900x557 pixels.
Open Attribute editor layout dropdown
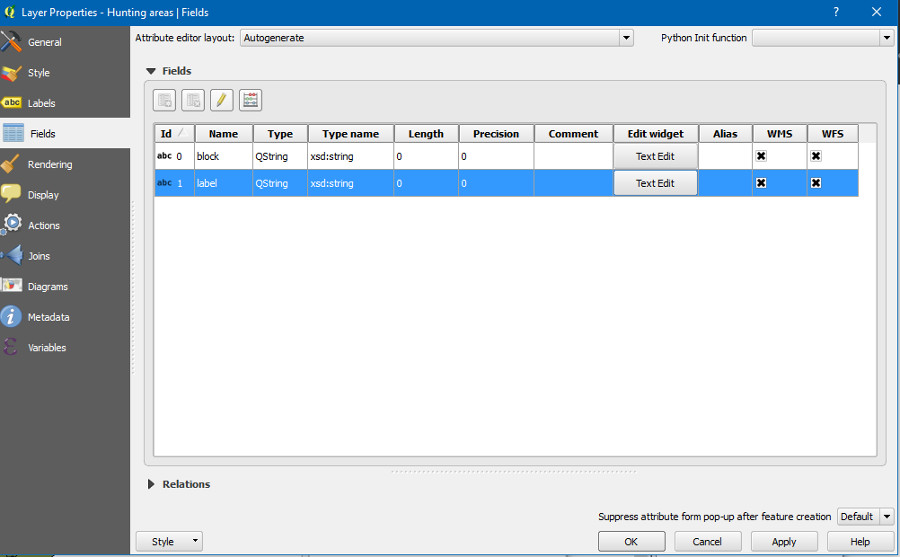[437, 38]
